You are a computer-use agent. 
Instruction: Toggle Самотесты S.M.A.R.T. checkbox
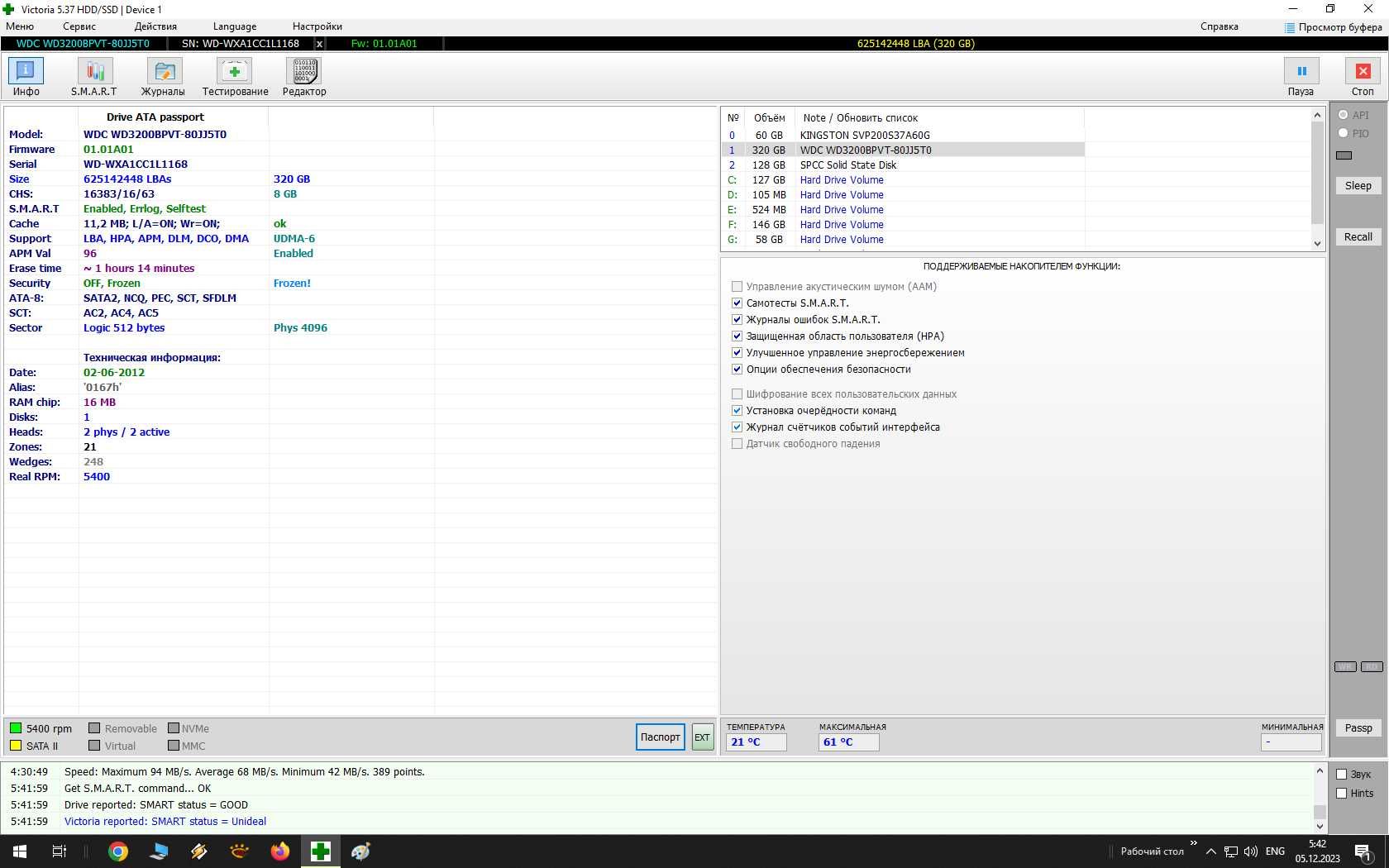coord(737,303)
